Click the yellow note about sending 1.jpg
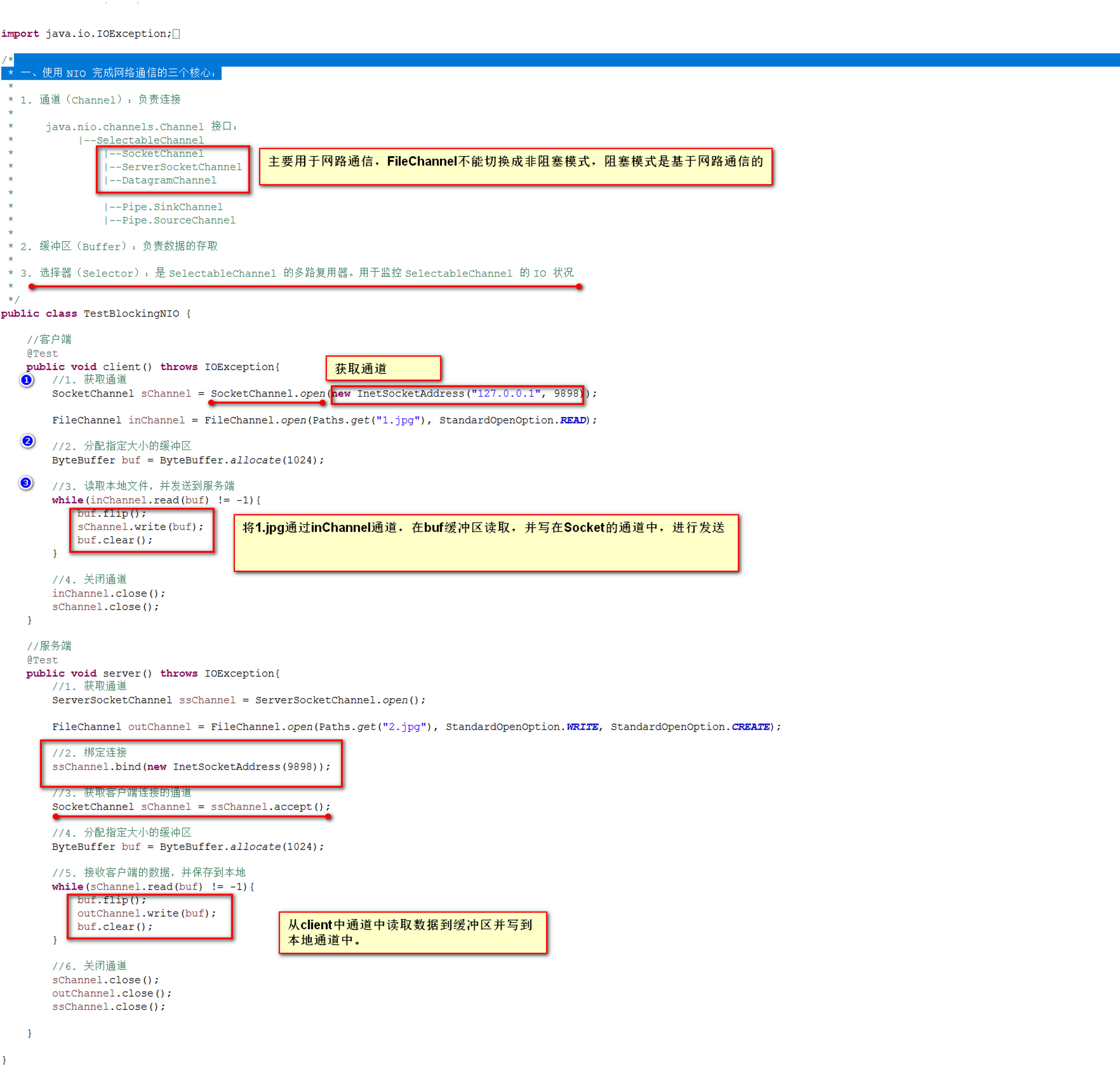 click(486, 543)
